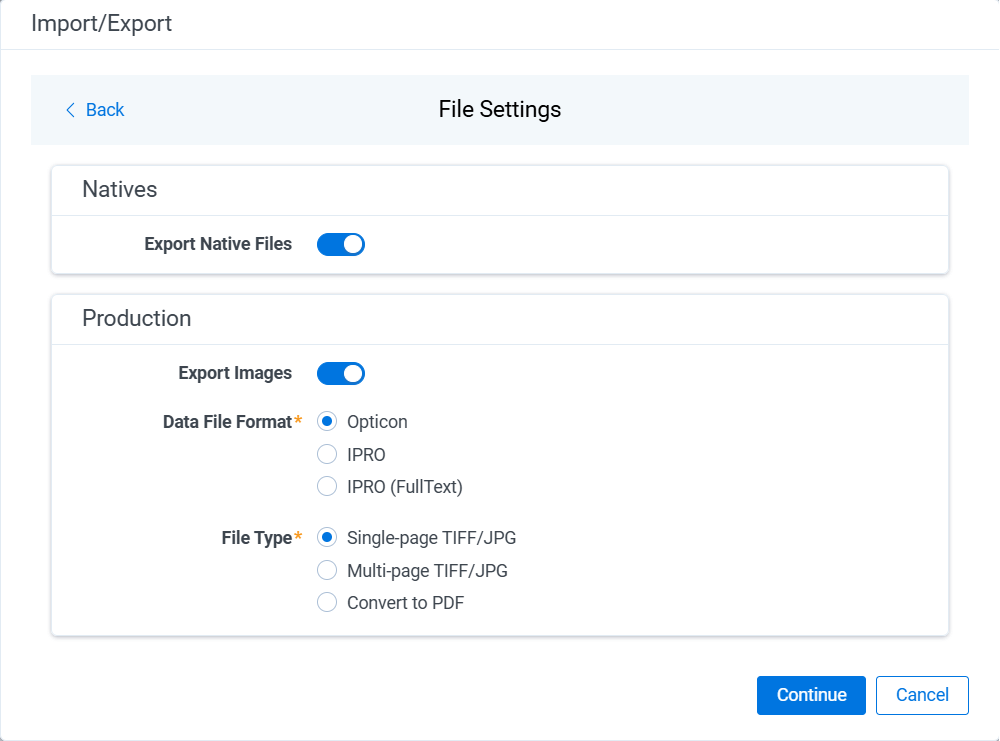Toggle Export Images switch
1000x741 pixels.
tap(341, 374)
